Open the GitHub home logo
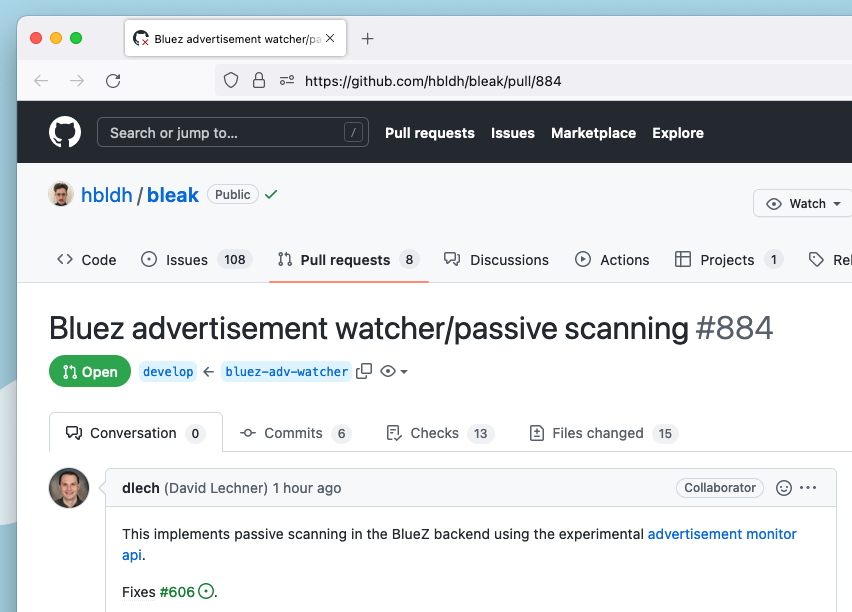The width and height of the screenshot is (852, 612). (x=65, y=132)
